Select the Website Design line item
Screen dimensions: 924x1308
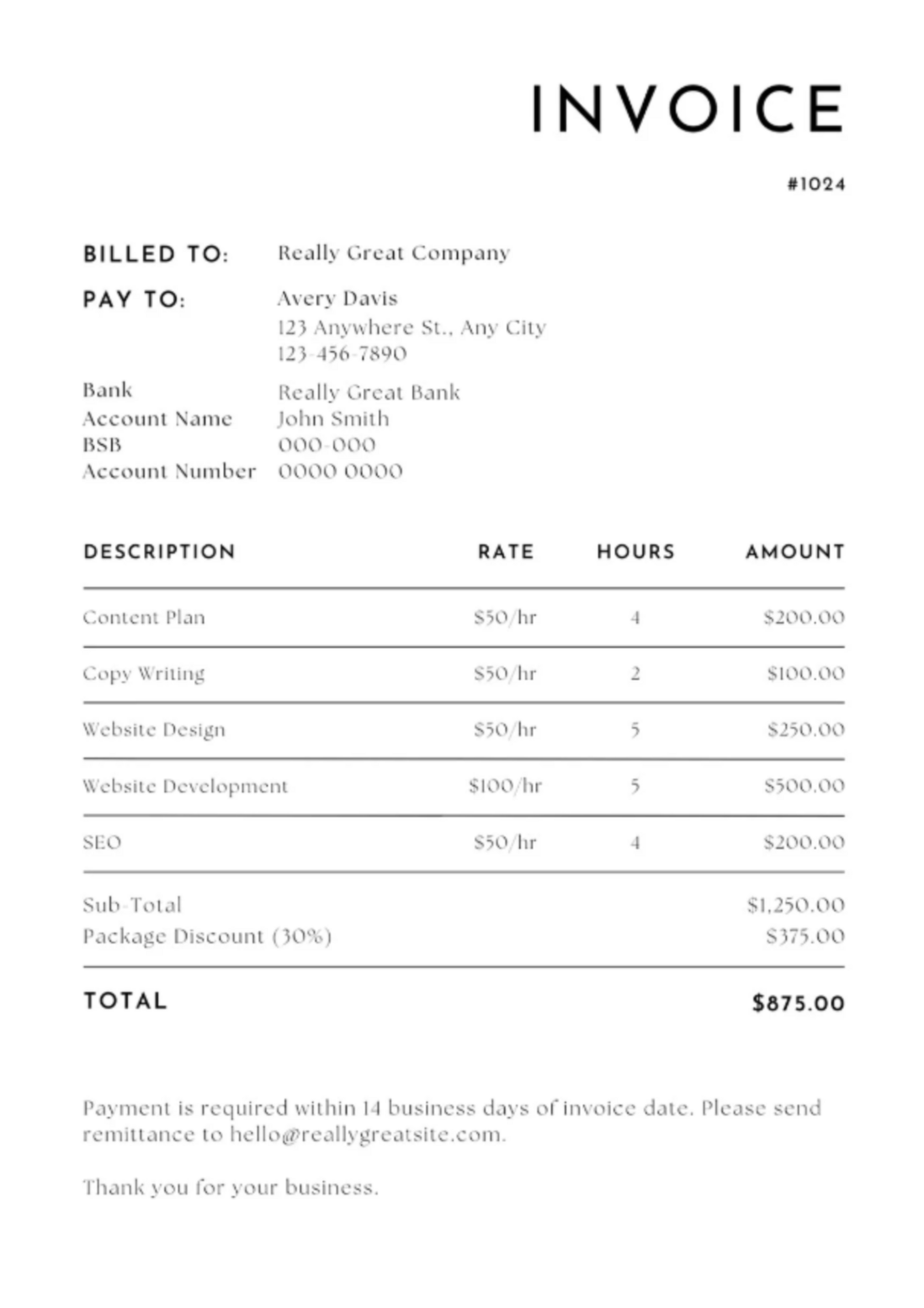point(154,730)
